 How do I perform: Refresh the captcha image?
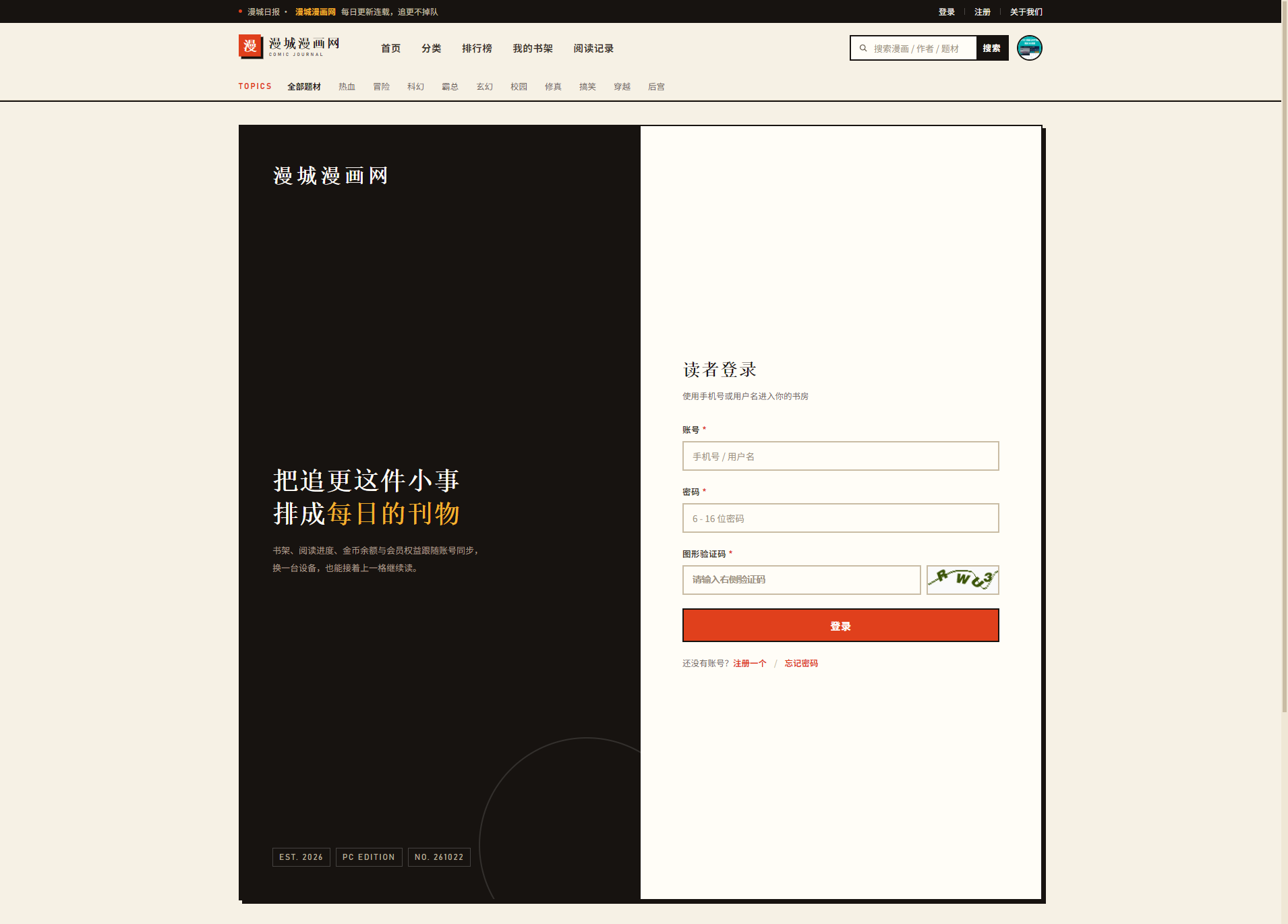(x=962, y=579)
